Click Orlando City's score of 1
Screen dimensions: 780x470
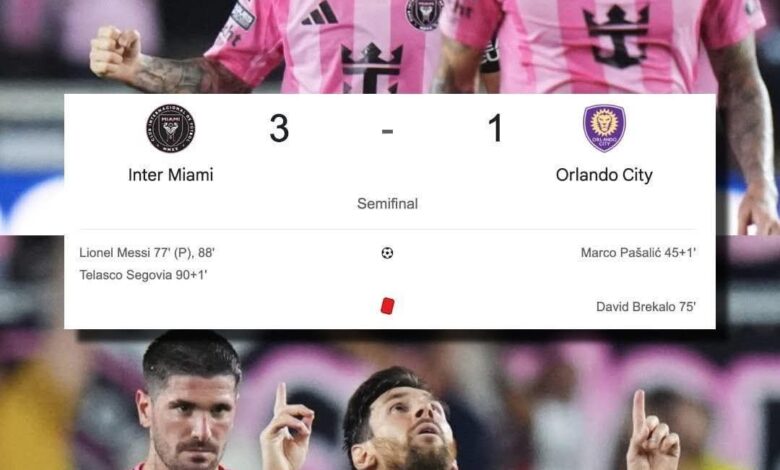coord(495,128)
